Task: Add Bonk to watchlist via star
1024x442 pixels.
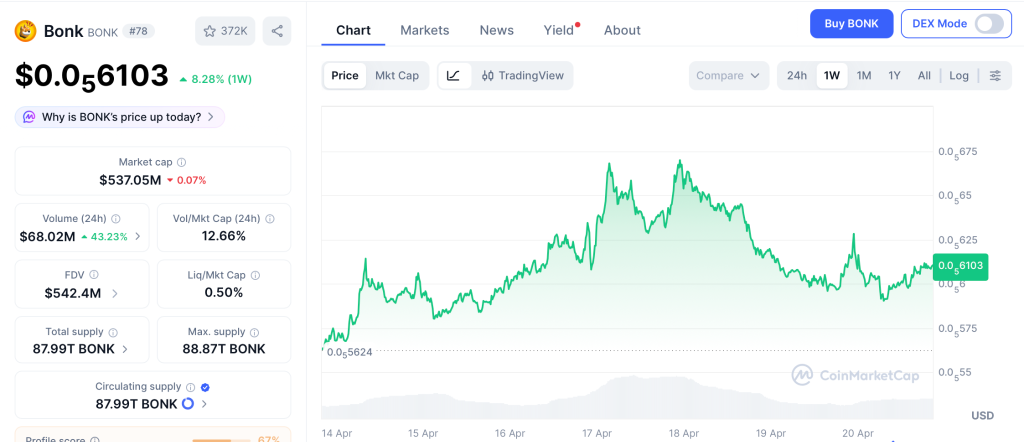Action: 225,31
